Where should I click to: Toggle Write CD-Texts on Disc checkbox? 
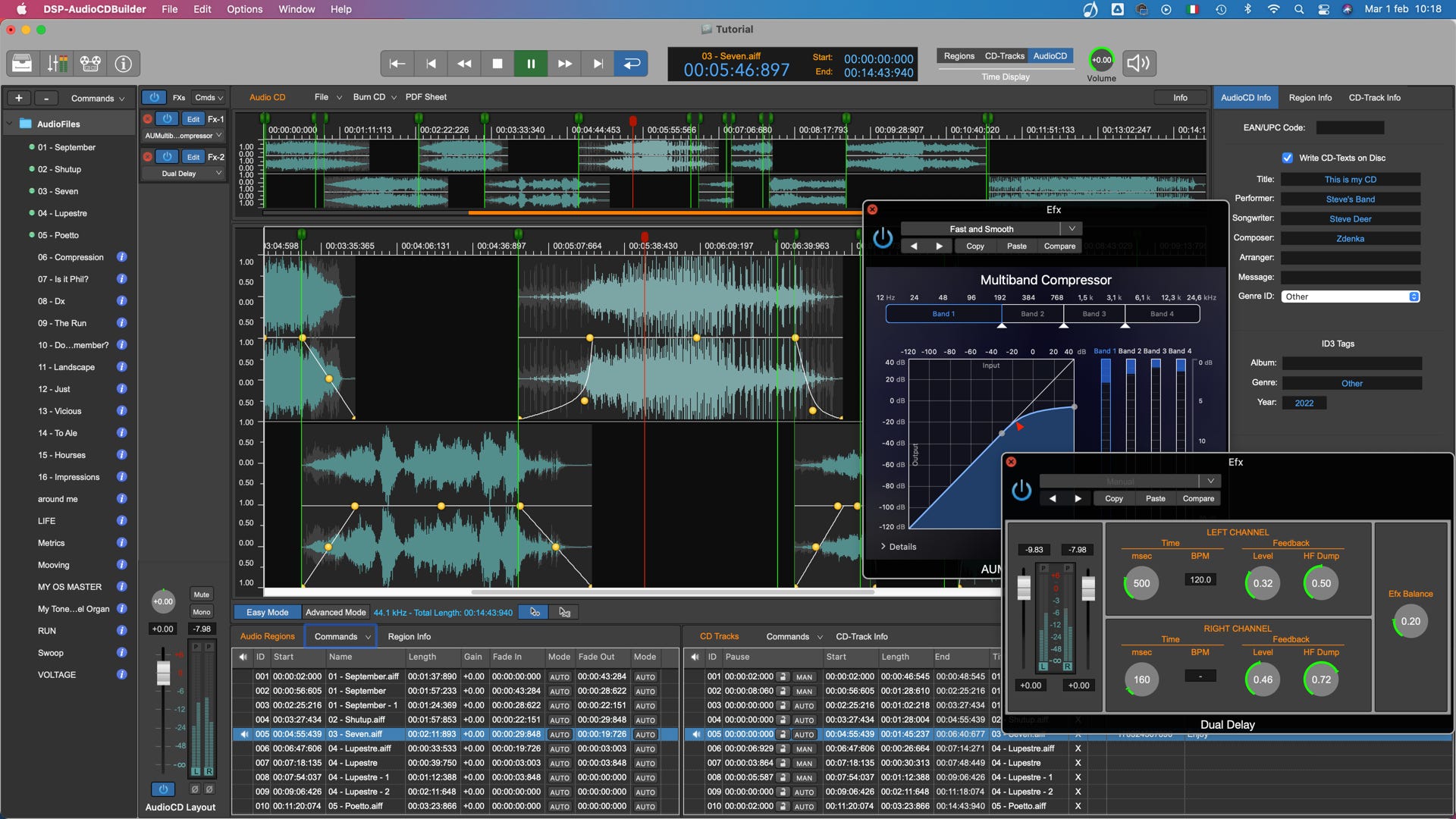1287,158
